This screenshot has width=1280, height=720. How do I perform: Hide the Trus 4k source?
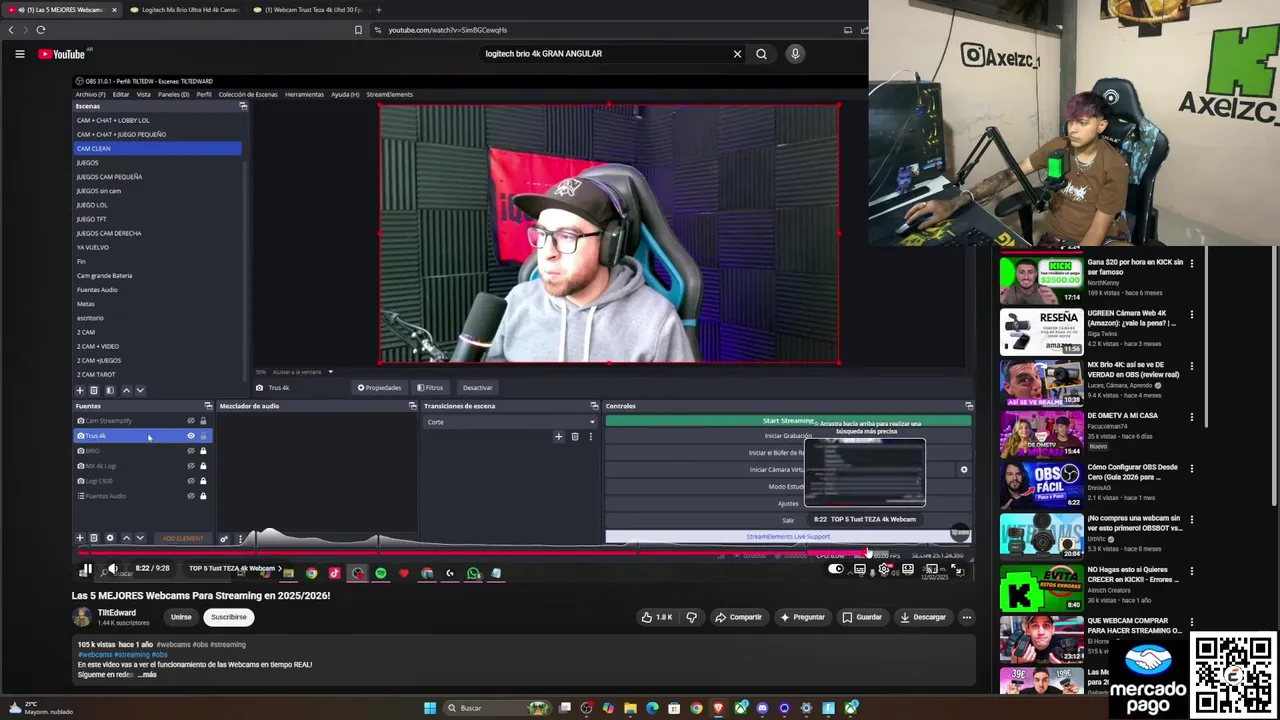(x=191, y=436)
